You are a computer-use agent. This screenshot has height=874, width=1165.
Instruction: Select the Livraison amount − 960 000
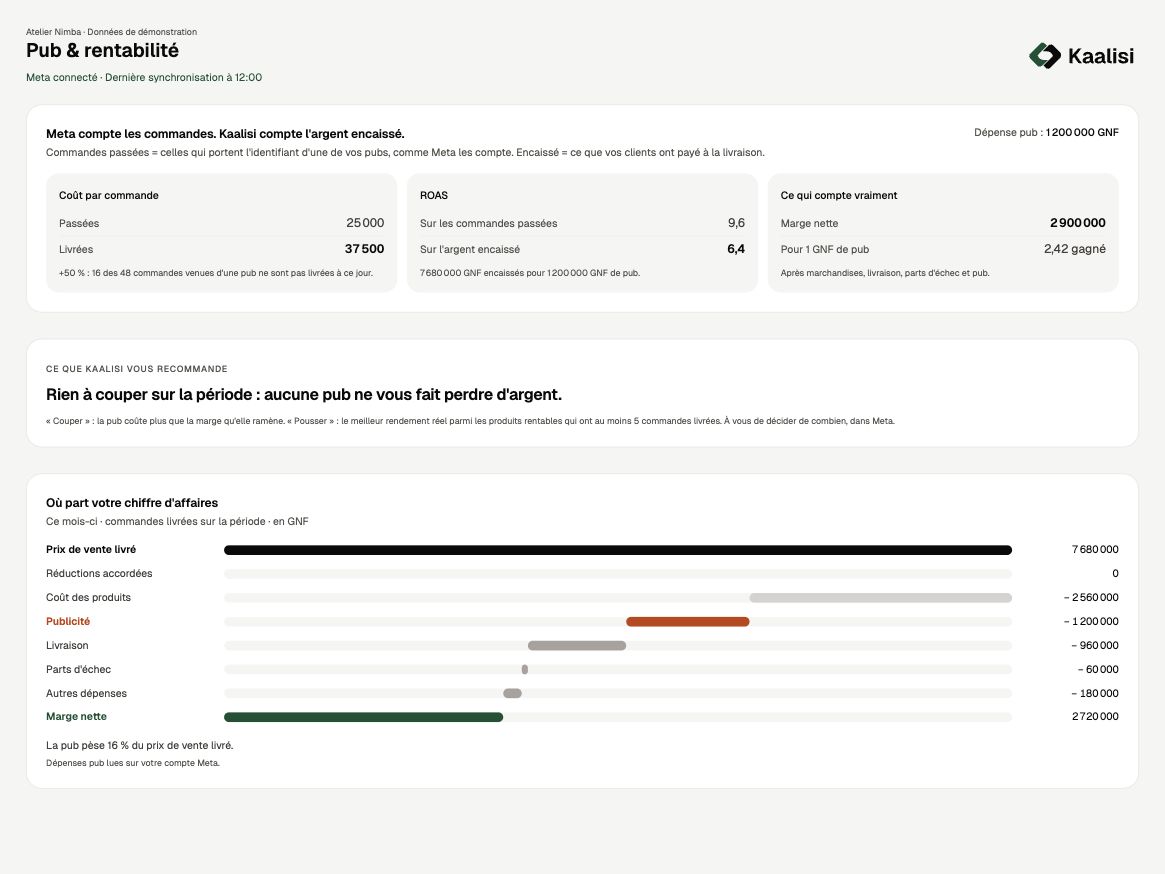1095,646
